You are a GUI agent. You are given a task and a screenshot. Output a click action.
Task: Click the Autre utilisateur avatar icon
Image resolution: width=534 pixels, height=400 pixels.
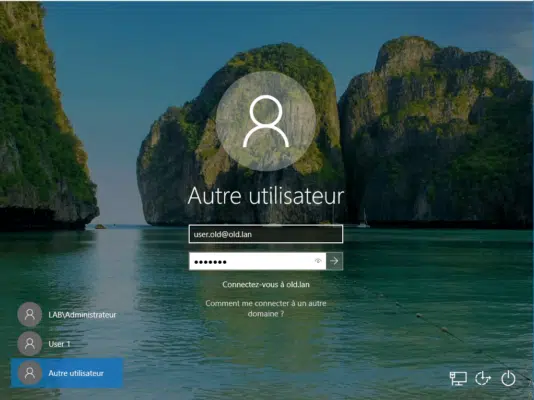coord(30,373)
